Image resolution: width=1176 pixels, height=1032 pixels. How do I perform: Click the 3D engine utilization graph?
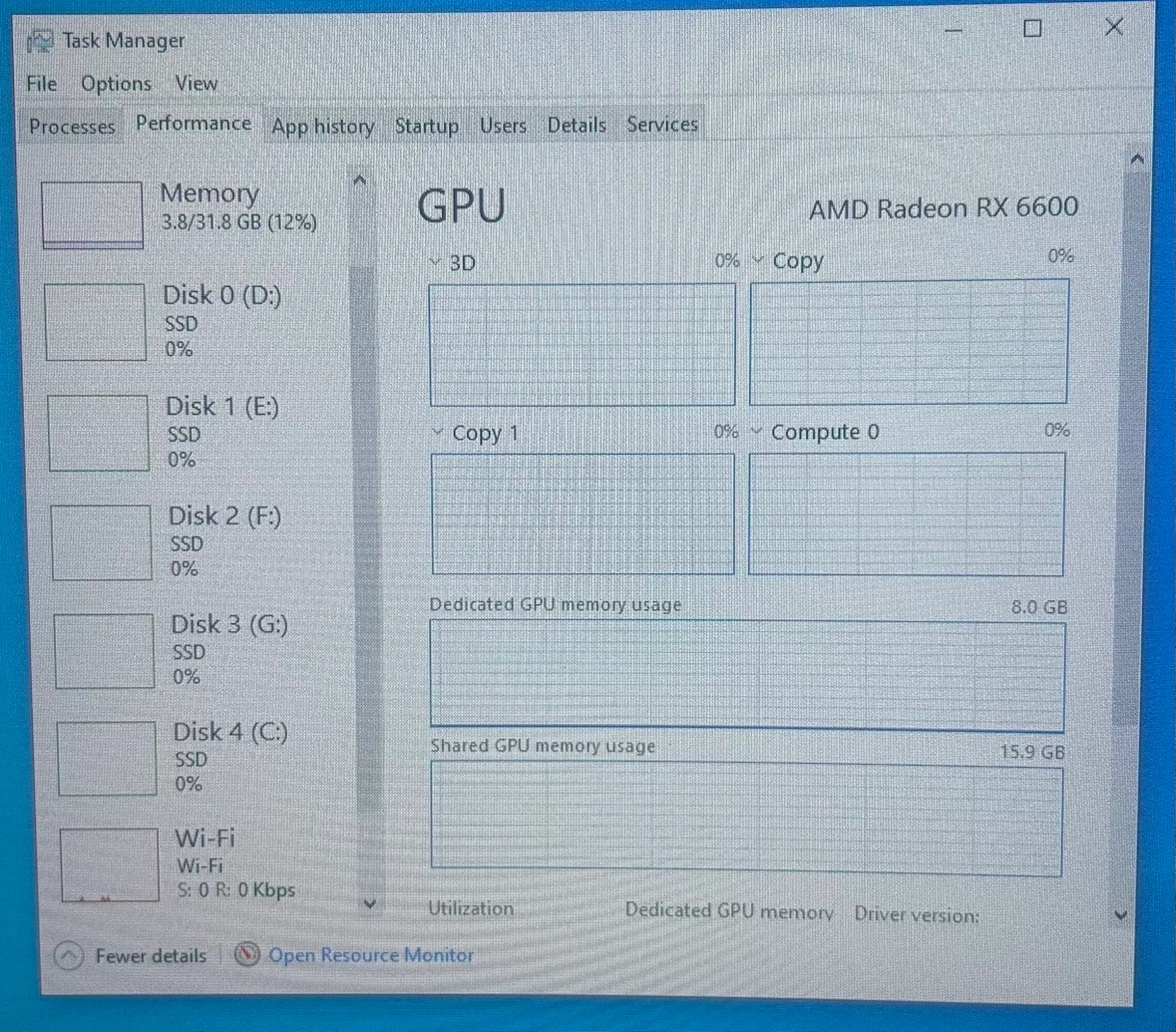582,345
